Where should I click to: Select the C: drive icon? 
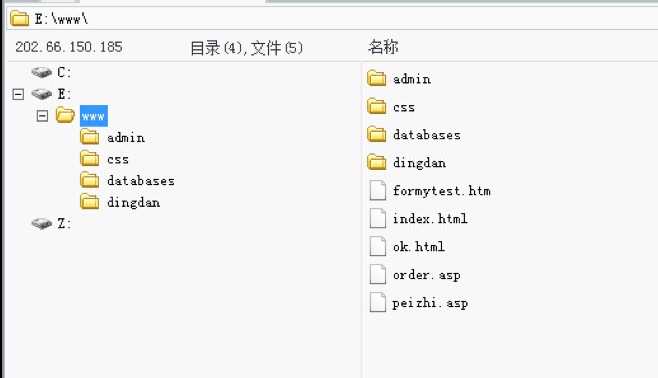click(x=42, y=72)
